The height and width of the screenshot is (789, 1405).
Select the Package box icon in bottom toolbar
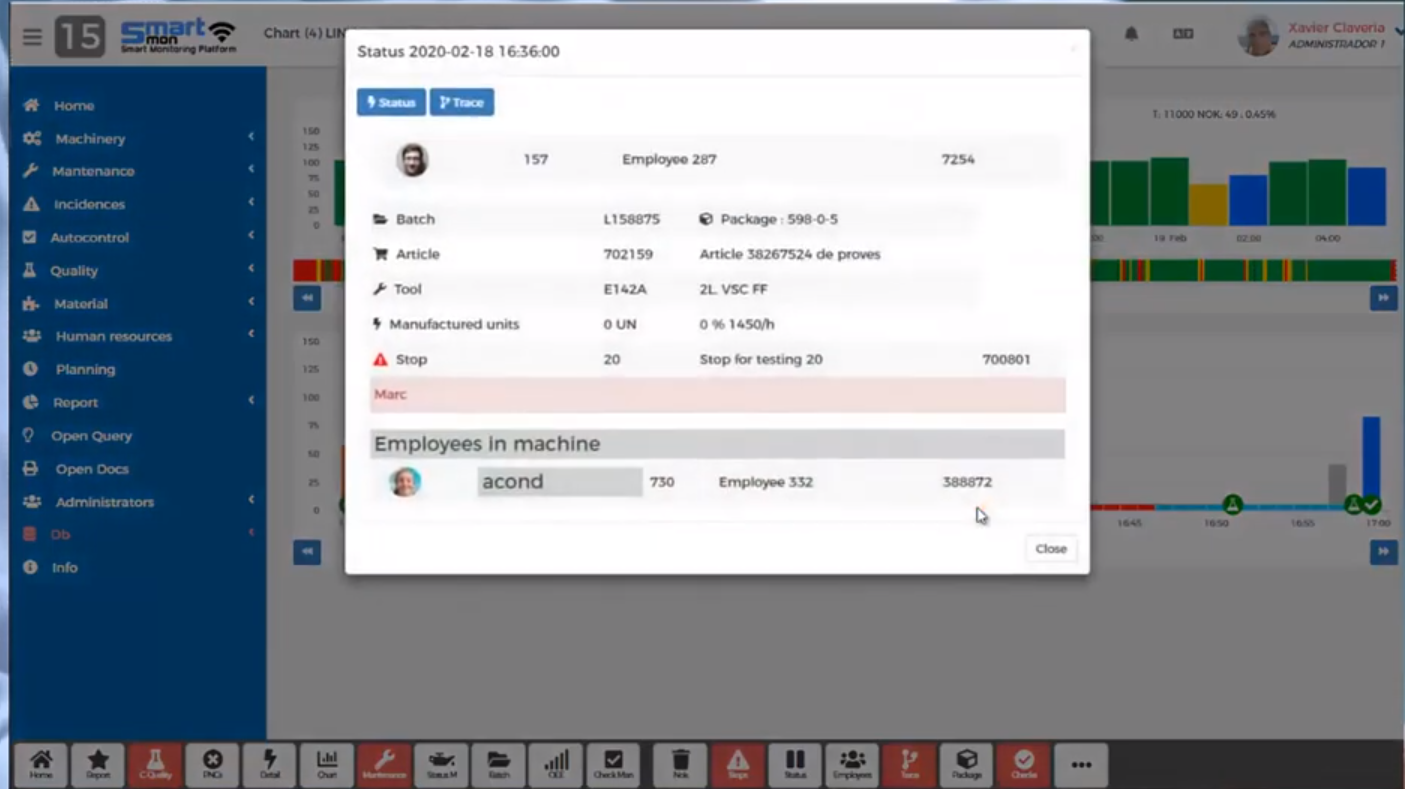[x=966, y=765]
